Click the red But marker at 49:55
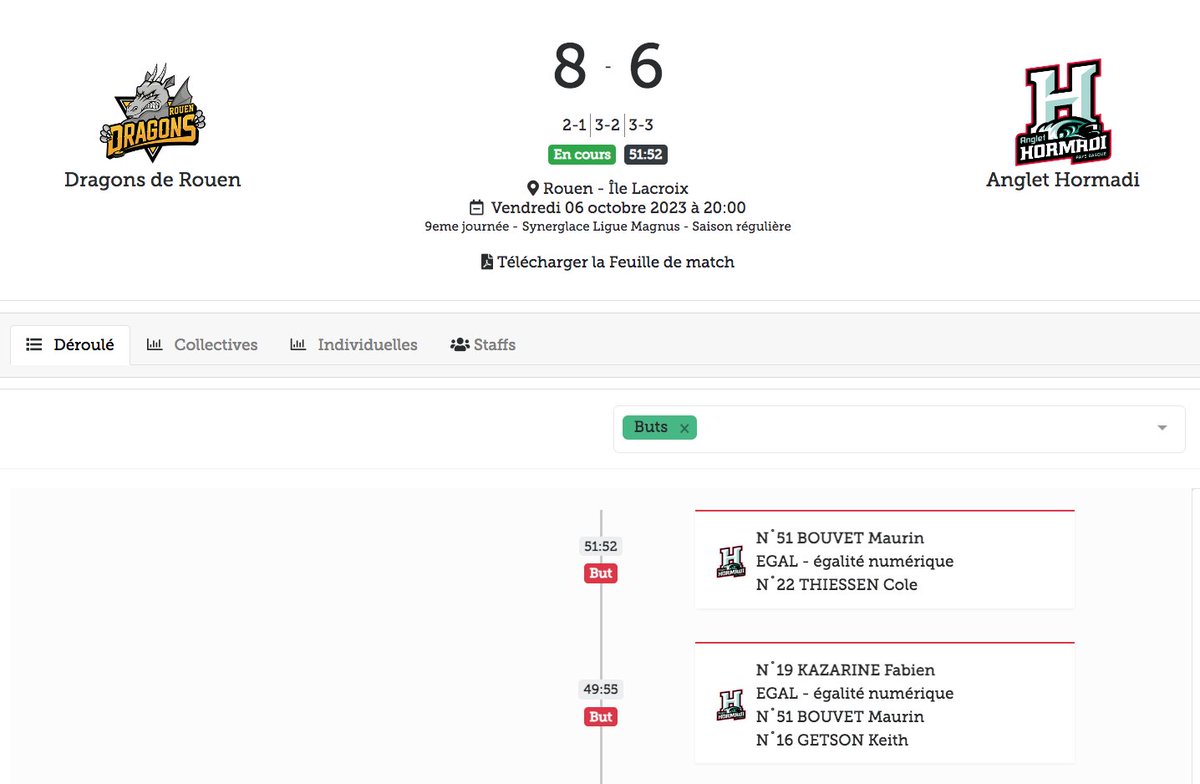Image resolution: width=1200 pixels, height=784 pixels. (x=601, y=717)
